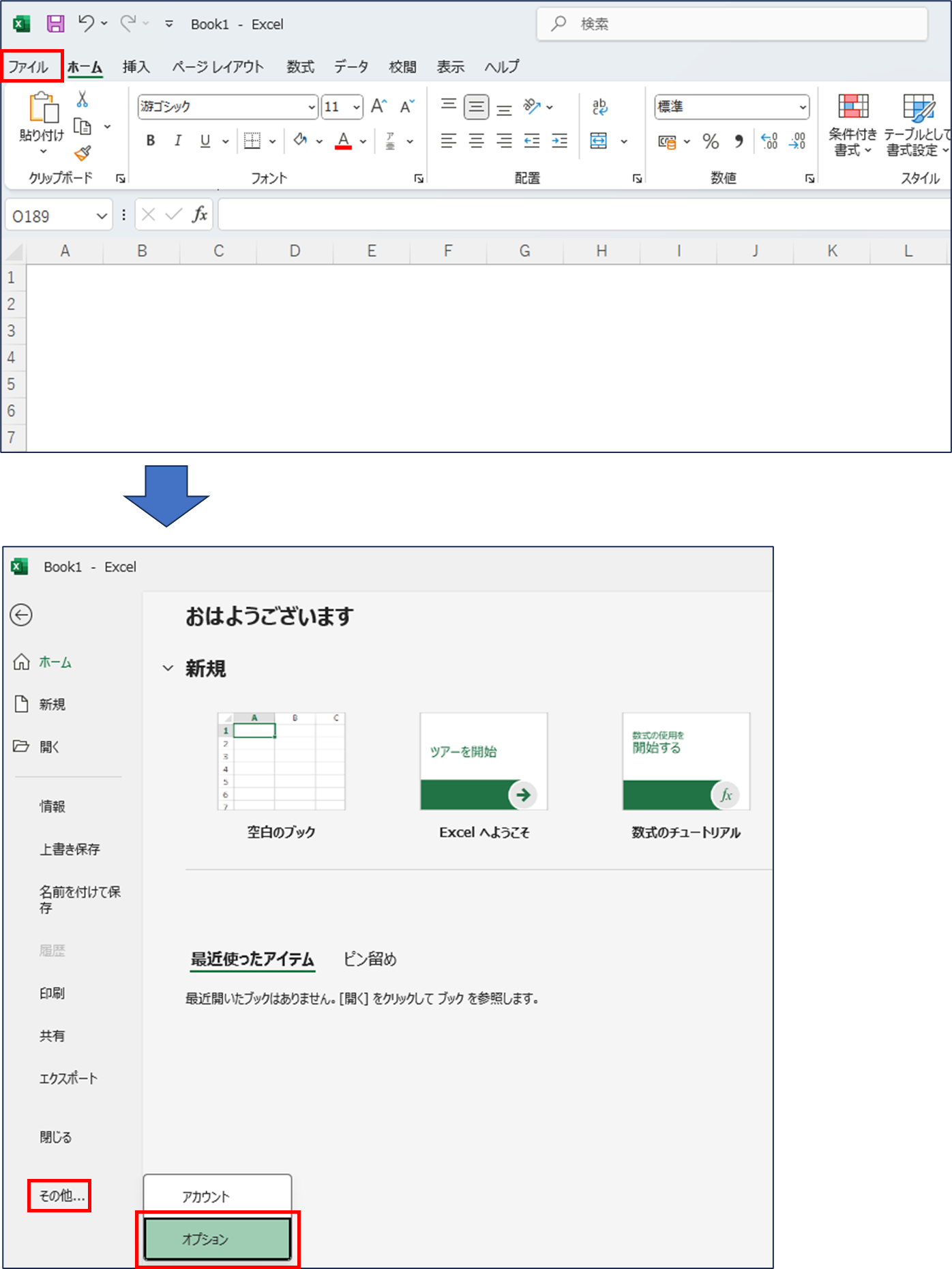The height and width of the screenshot is (1269, 952).
Task: Click the 貼り付け paste icon
Action: (x=43, y=108)
